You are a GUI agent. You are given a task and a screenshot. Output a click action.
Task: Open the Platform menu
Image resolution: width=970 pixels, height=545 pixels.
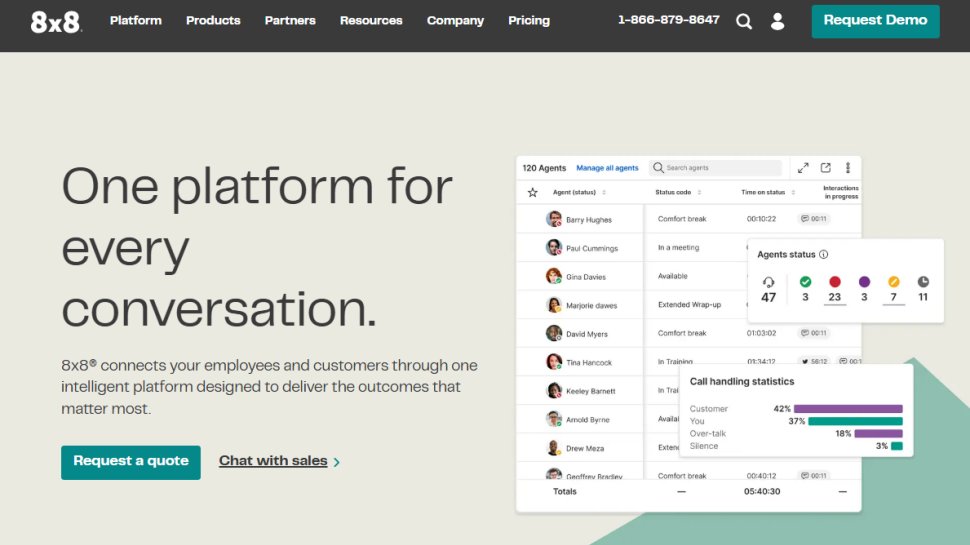pos(135,20)
